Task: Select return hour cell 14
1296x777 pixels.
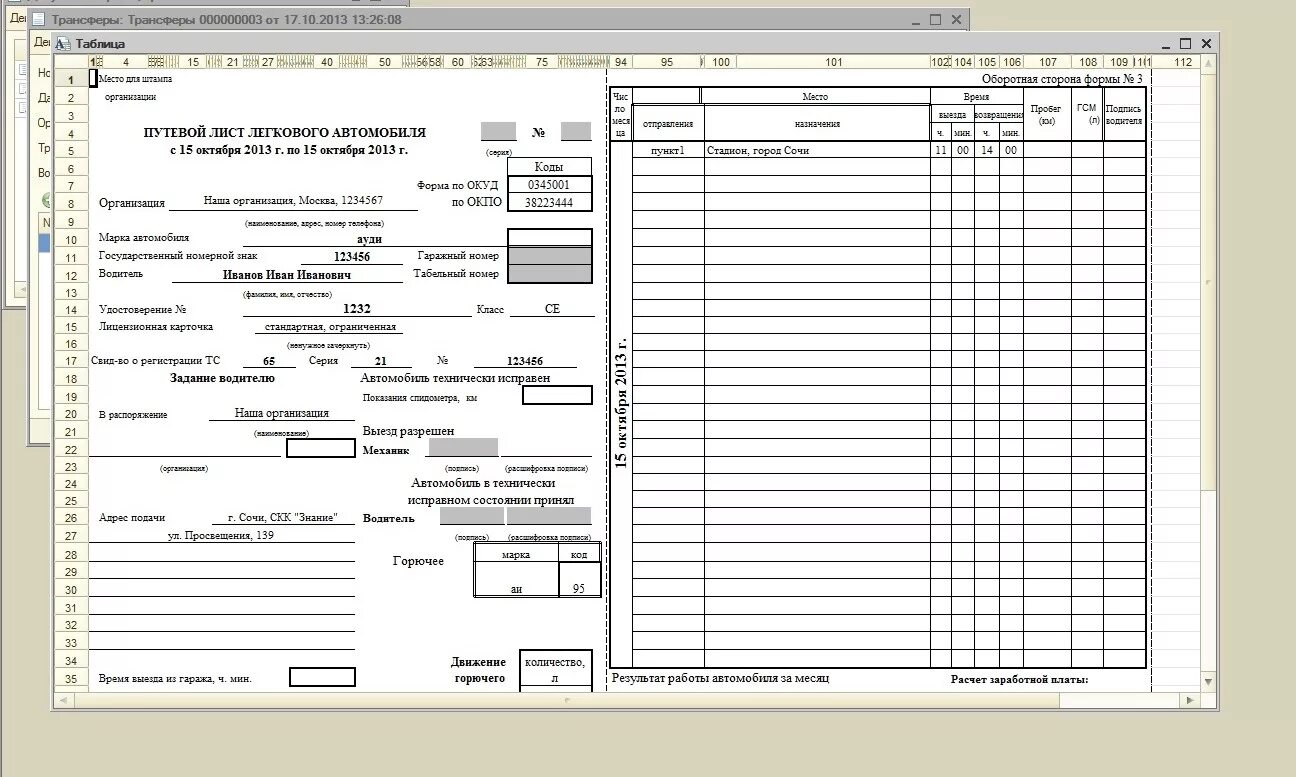Action: click(986, 150)
